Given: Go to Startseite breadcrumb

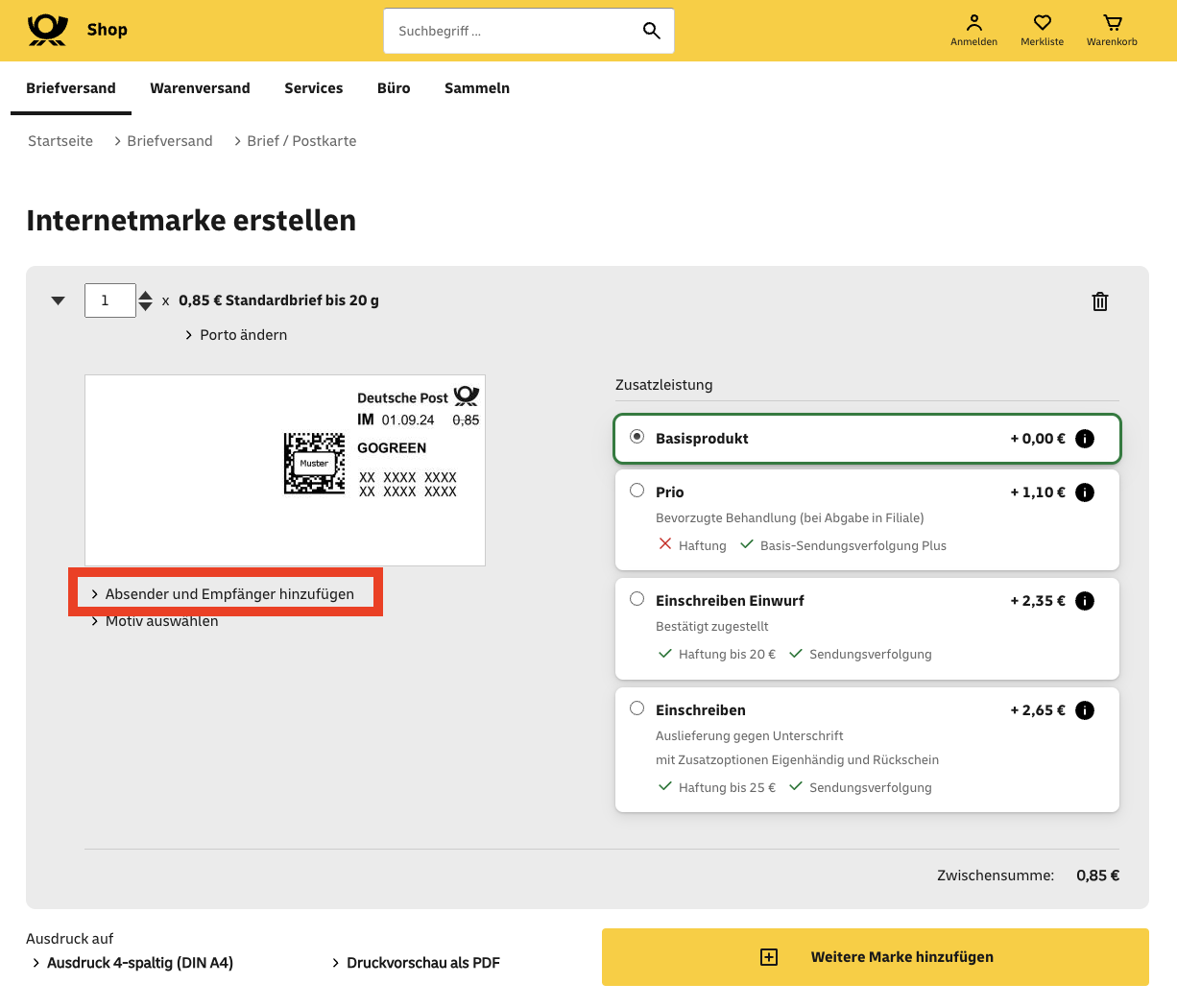Looking at the screenshot, I should pyautogui.click(x=60, y=141).
